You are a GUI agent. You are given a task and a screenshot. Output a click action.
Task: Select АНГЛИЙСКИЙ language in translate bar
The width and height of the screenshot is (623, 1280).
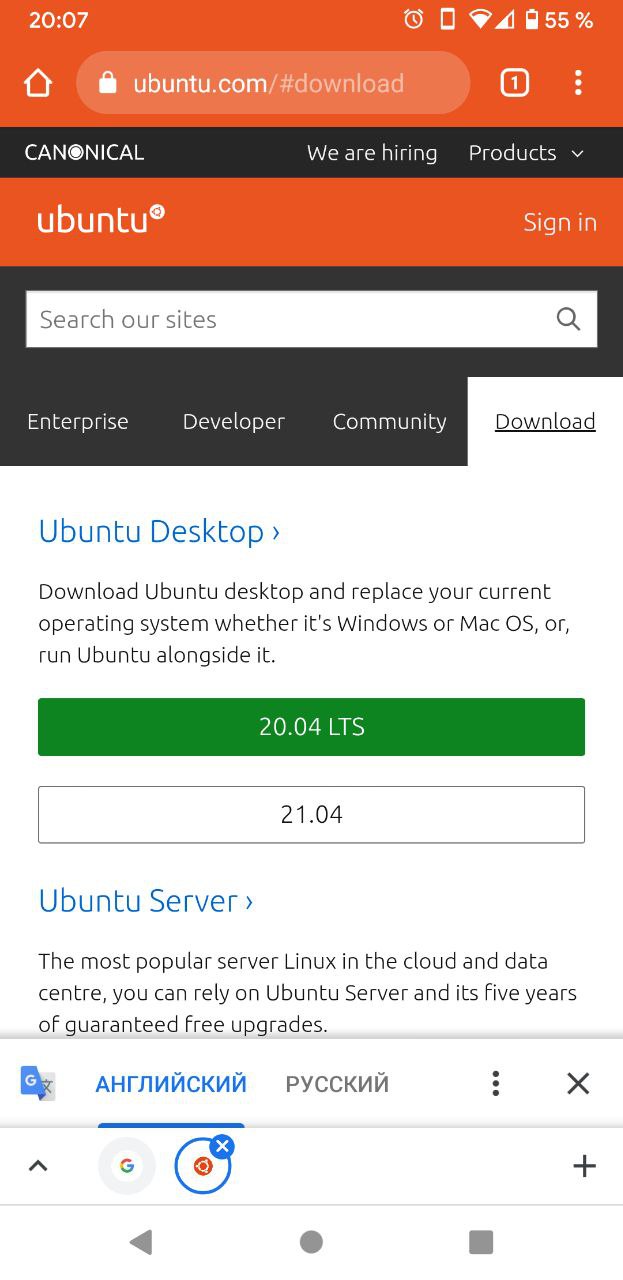[x=171, y=1084]
